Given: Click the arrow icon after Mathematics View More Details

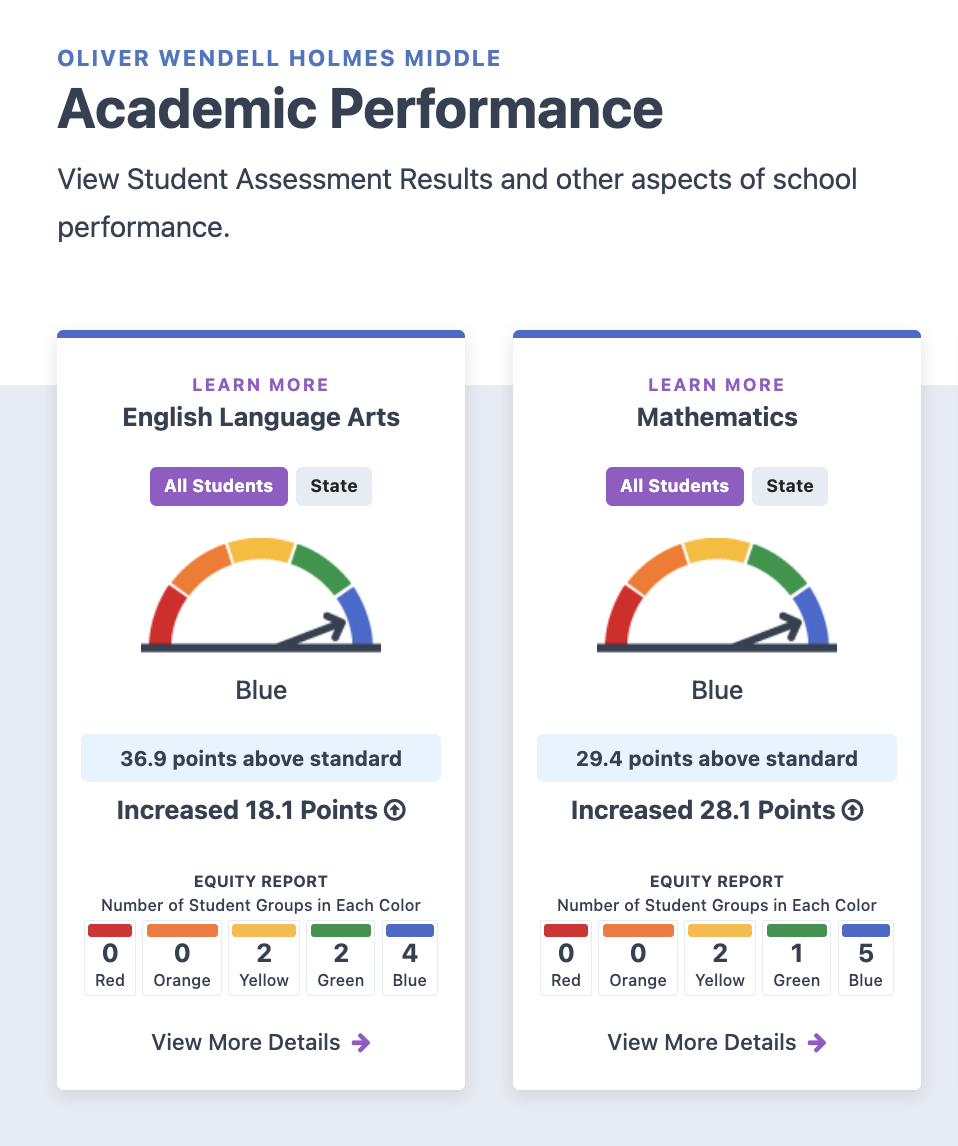Looking at the screenshot, I should (817, 1043).
